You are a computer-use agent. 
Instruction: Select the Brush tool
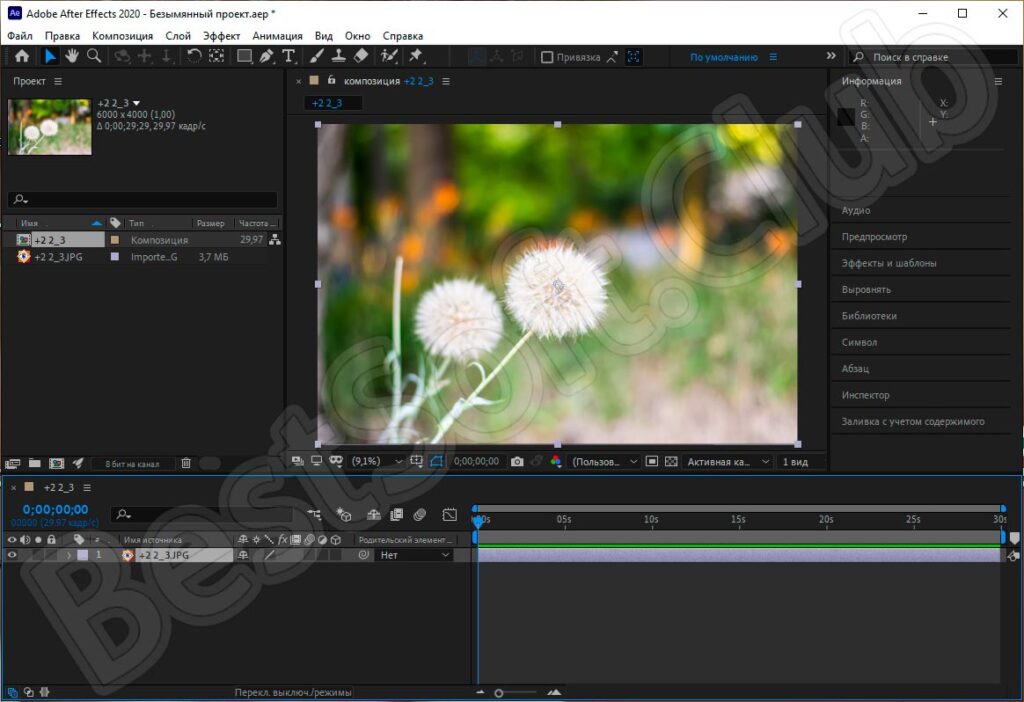pos(317,57)
